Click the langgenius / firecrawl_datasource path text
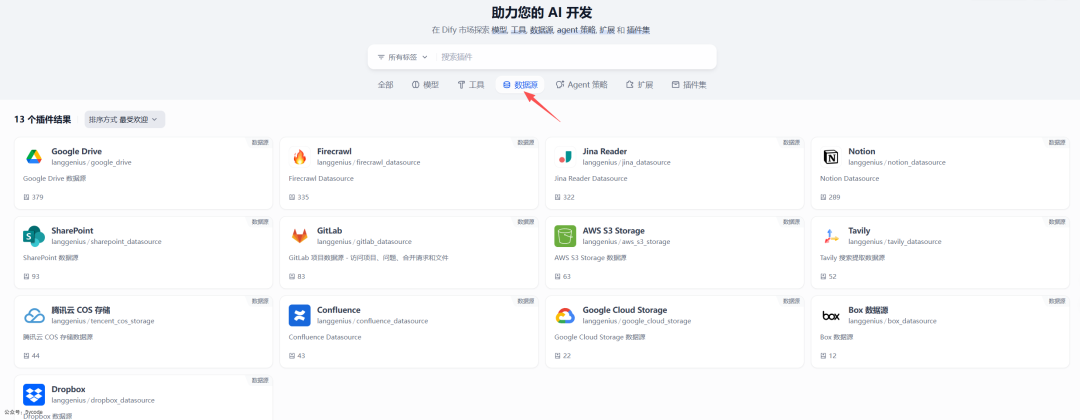Image resolution: width=1080 pixels, height=420 pixels. pos(368,162)
